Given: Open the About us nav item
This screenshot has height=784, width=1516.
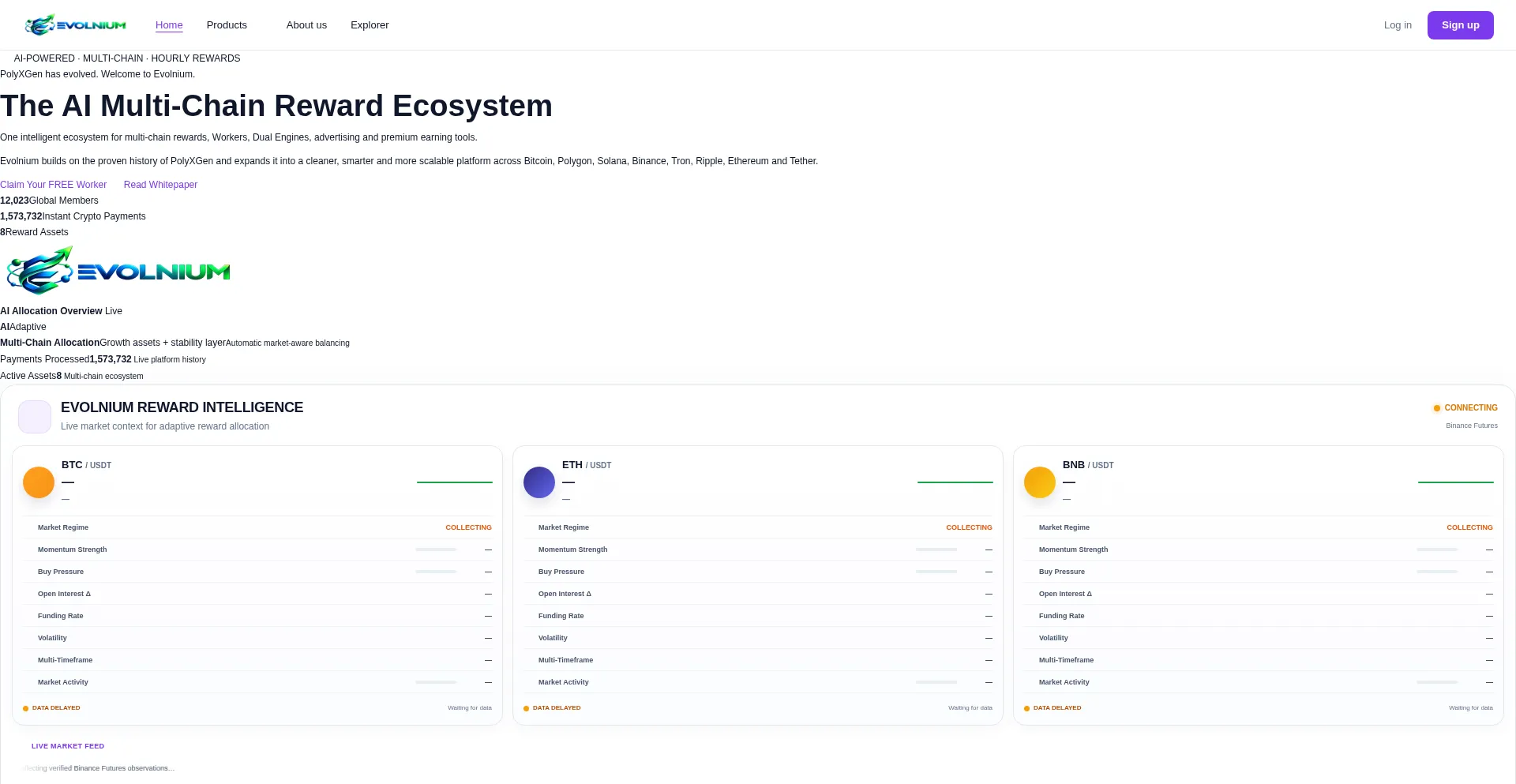Looking at the screenshot, I should 306,25.
